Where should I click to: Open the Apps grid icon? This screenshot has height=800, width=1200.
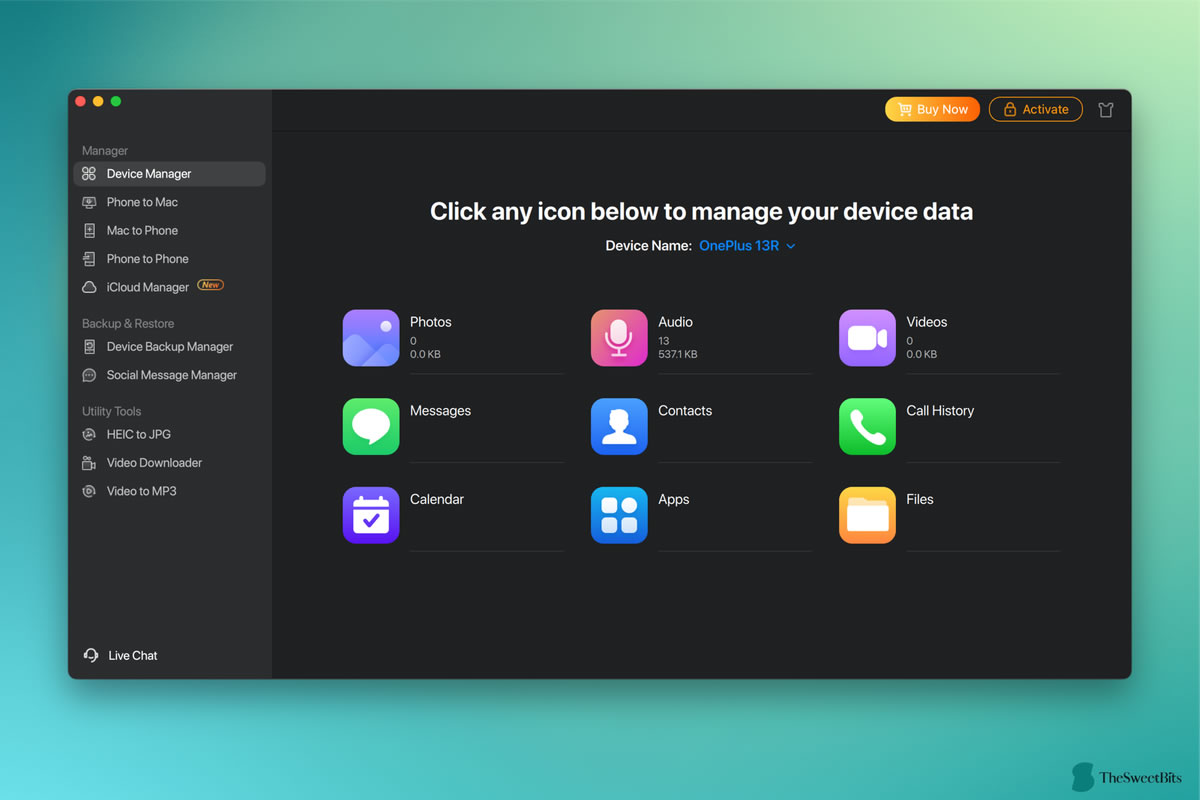(x=619, y=515)
